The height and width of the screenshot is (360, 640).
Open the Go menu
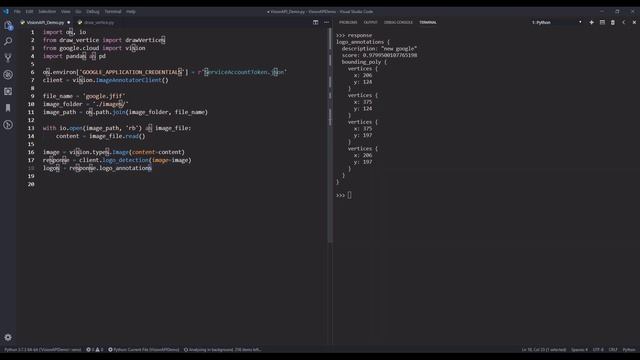pos(78,11)
